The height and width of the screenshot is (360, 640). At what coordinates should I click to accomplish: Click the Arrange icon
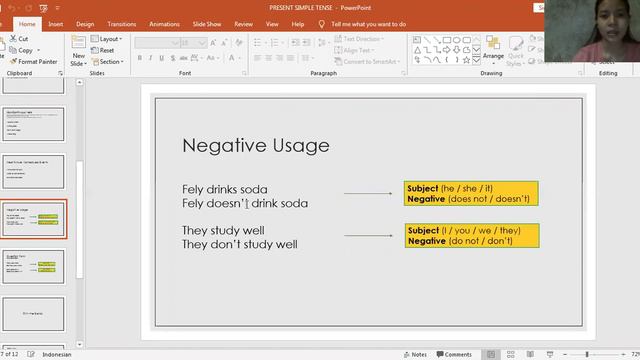pyautogui.click(x=493, y=43)
